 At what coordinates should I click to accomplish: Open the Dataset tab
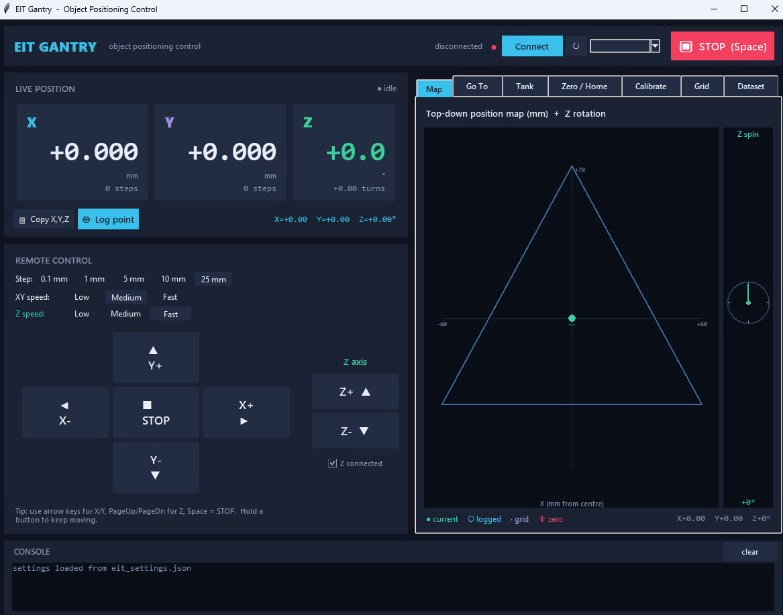point(751,86)
